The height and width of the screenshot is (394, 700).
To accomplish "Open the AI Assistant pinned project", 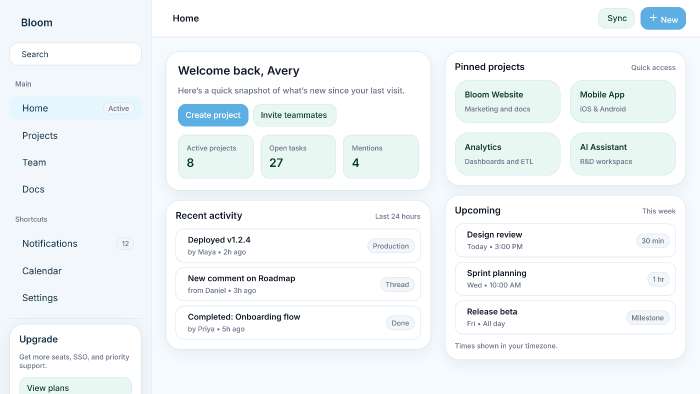I will [x=623, y=154].
